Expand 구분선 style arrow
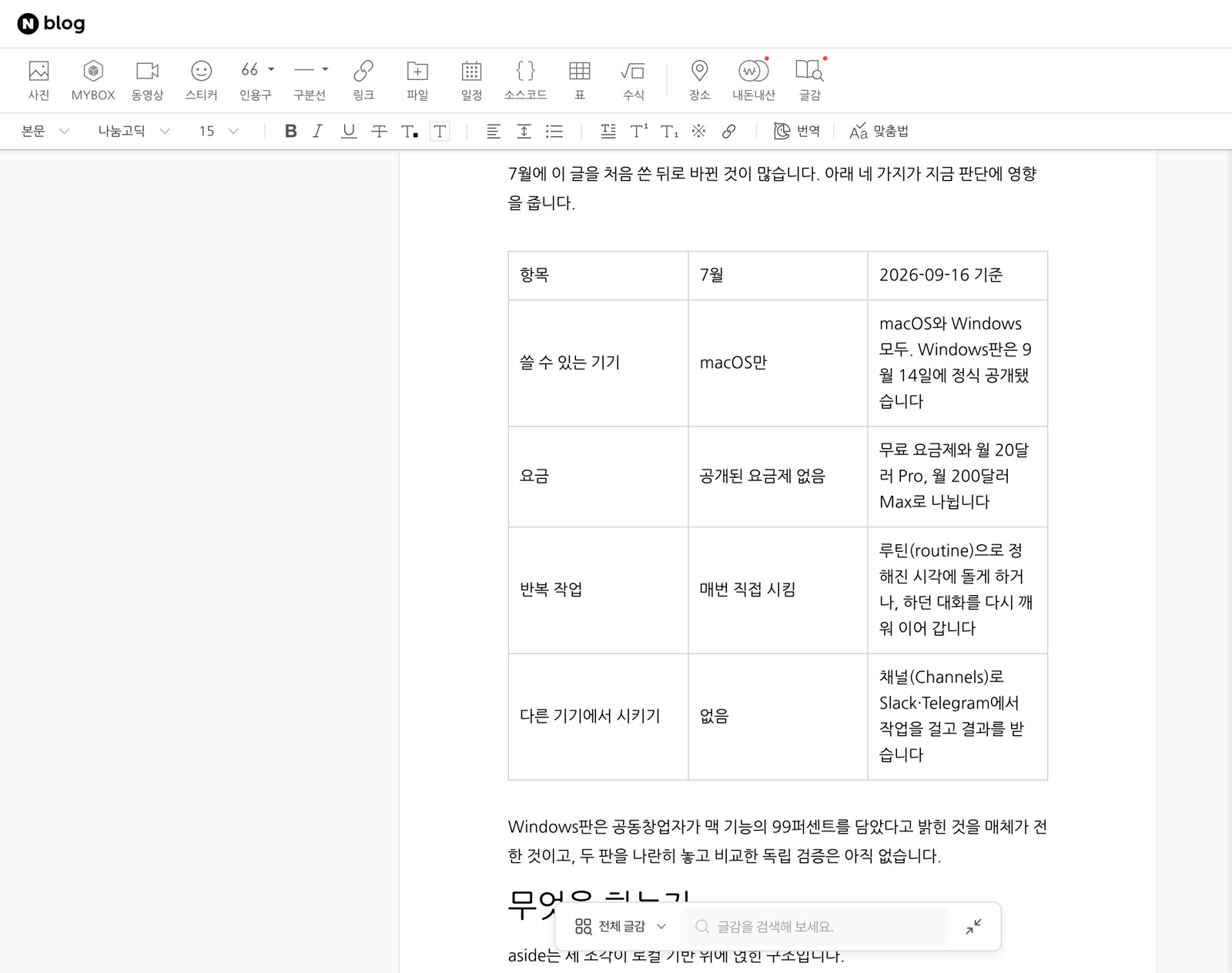 pos(325,69)
